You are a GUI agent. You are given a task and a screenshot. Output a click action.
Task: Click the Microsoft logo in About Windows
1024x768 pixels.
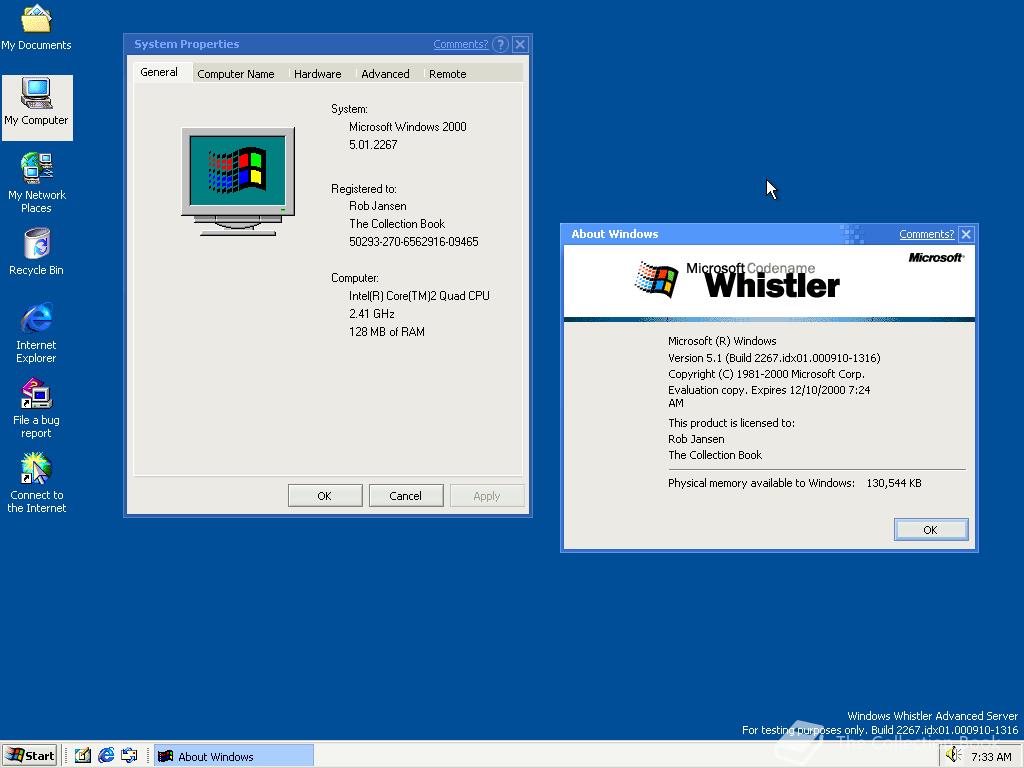point(936,258)
